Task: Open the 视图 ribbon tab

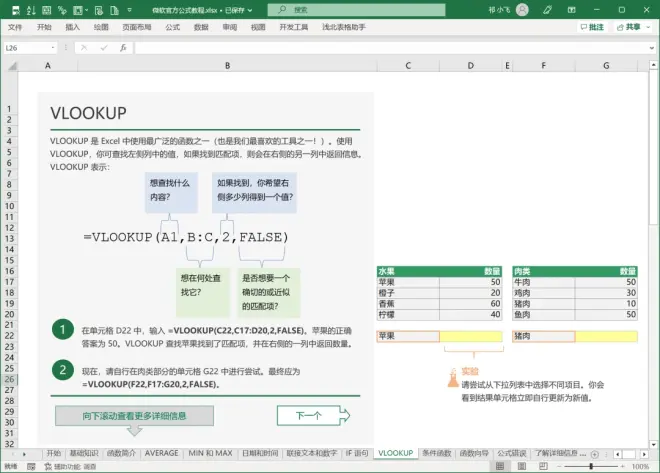Action: click(x=258, y=27)
